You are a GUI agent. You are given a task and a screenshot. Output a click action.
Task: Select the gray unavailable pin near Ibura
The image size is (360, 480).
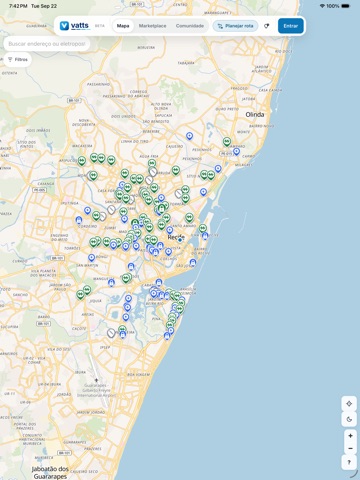(x=111, y=332)
